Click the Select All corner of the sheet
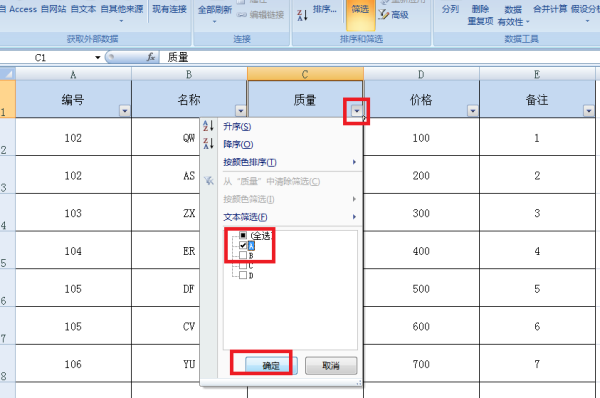Screen dimensions: 600x398 click(x=8, y=73)
